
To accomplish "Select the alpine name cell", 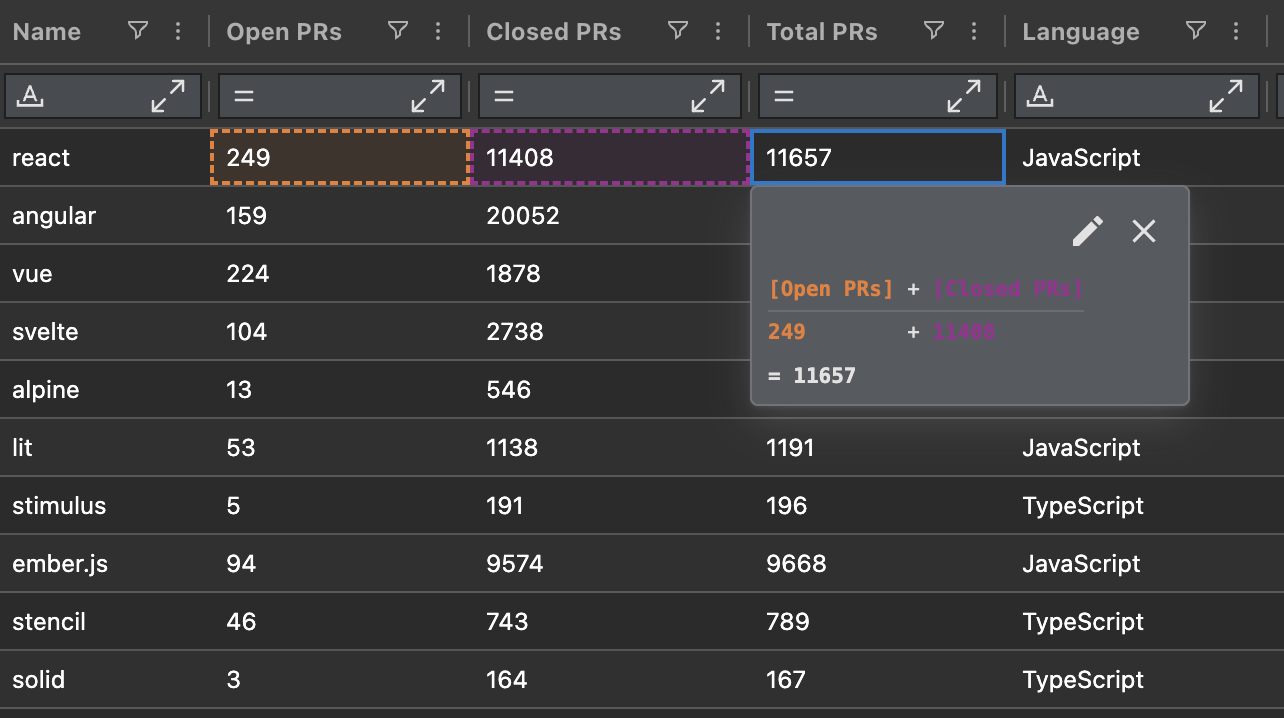I will pos(104,389).
